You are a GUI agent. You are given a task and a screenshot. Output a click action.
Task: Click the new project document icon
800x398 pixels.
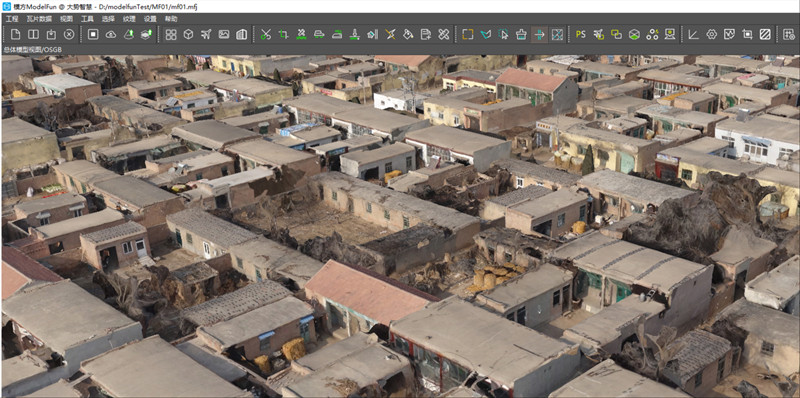(15, 34)
